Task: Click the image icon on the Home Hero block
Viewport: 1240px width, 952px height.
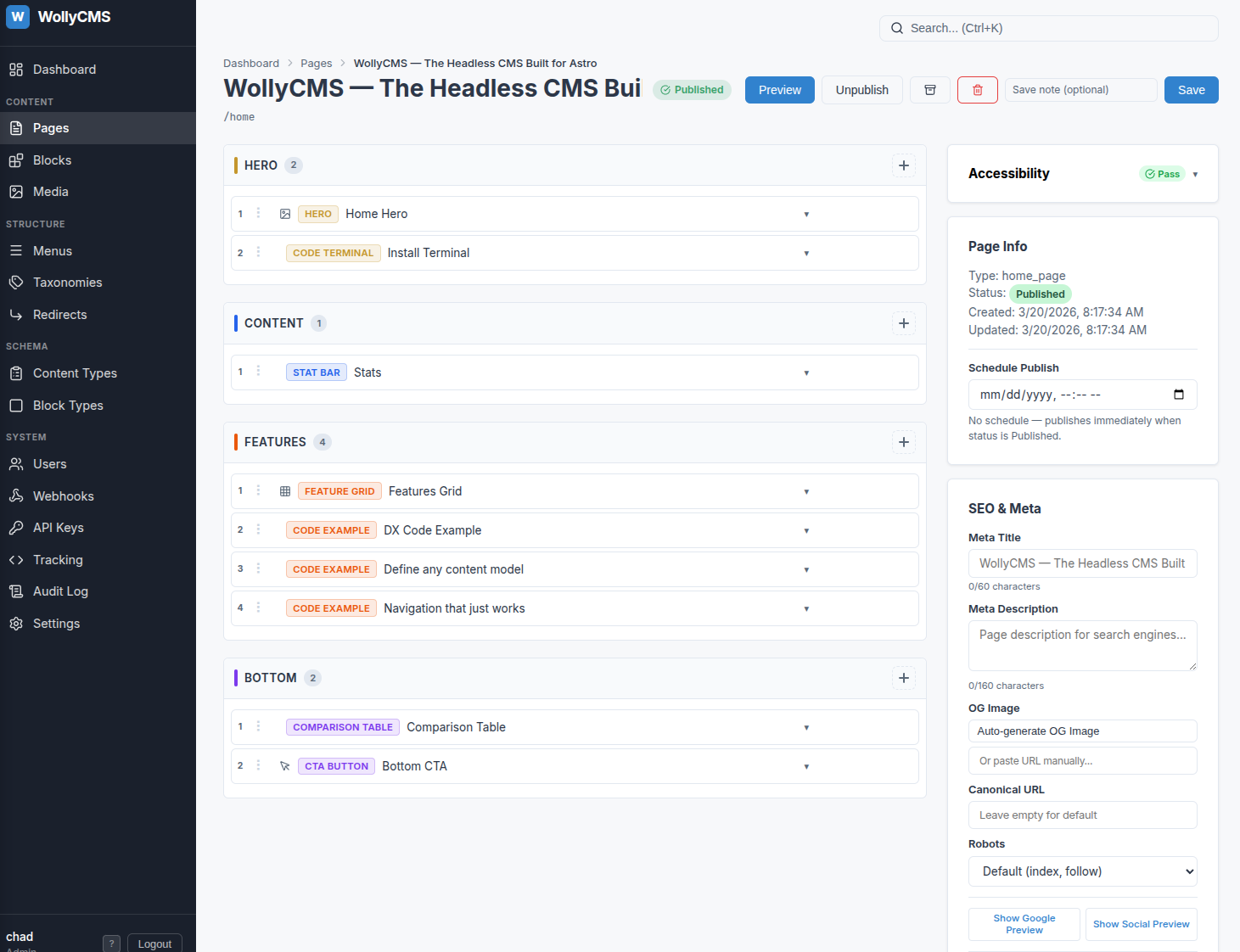Action: pos(284,214)
